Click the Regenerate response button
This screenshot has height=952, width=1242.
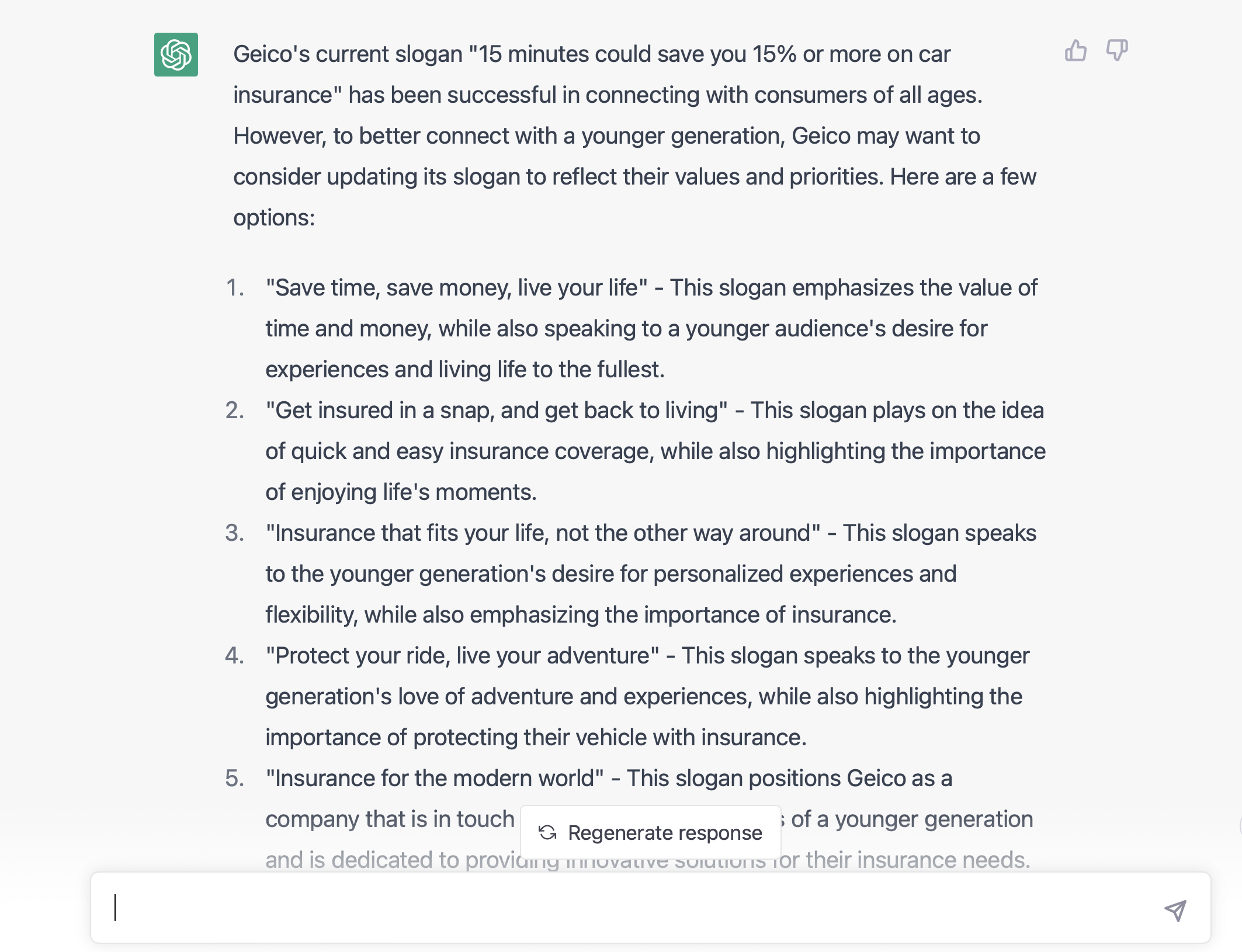(x=650, y=832)
